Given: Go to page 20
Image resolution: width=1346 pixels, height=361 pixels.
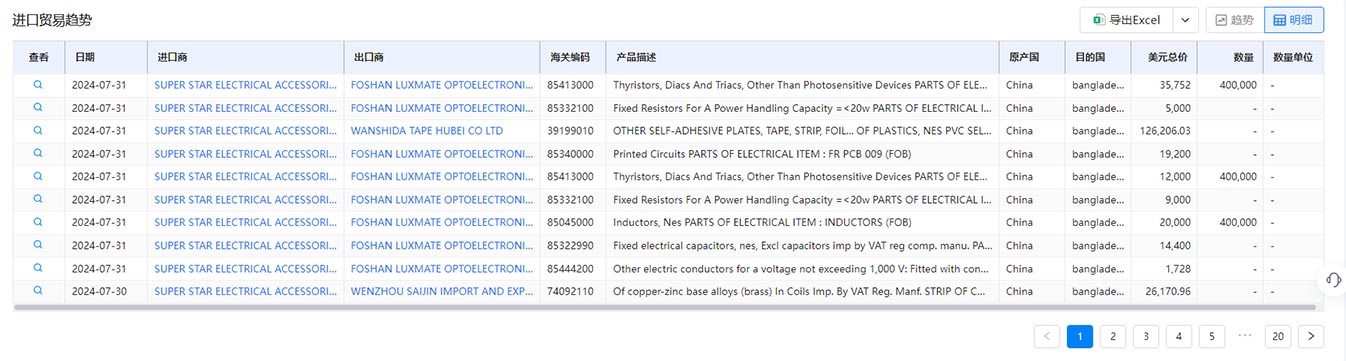Looking at the screenshot, I should pyautogui.click(x=1278, y=336).
